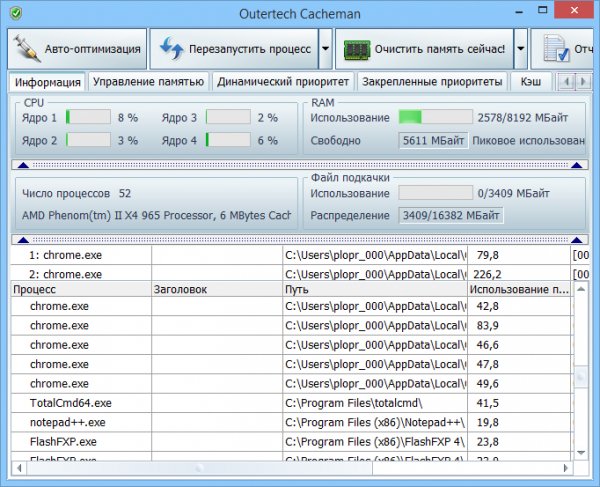
Task: Select the '1: chrome.exe' row
Action: [x=300, y=255]
